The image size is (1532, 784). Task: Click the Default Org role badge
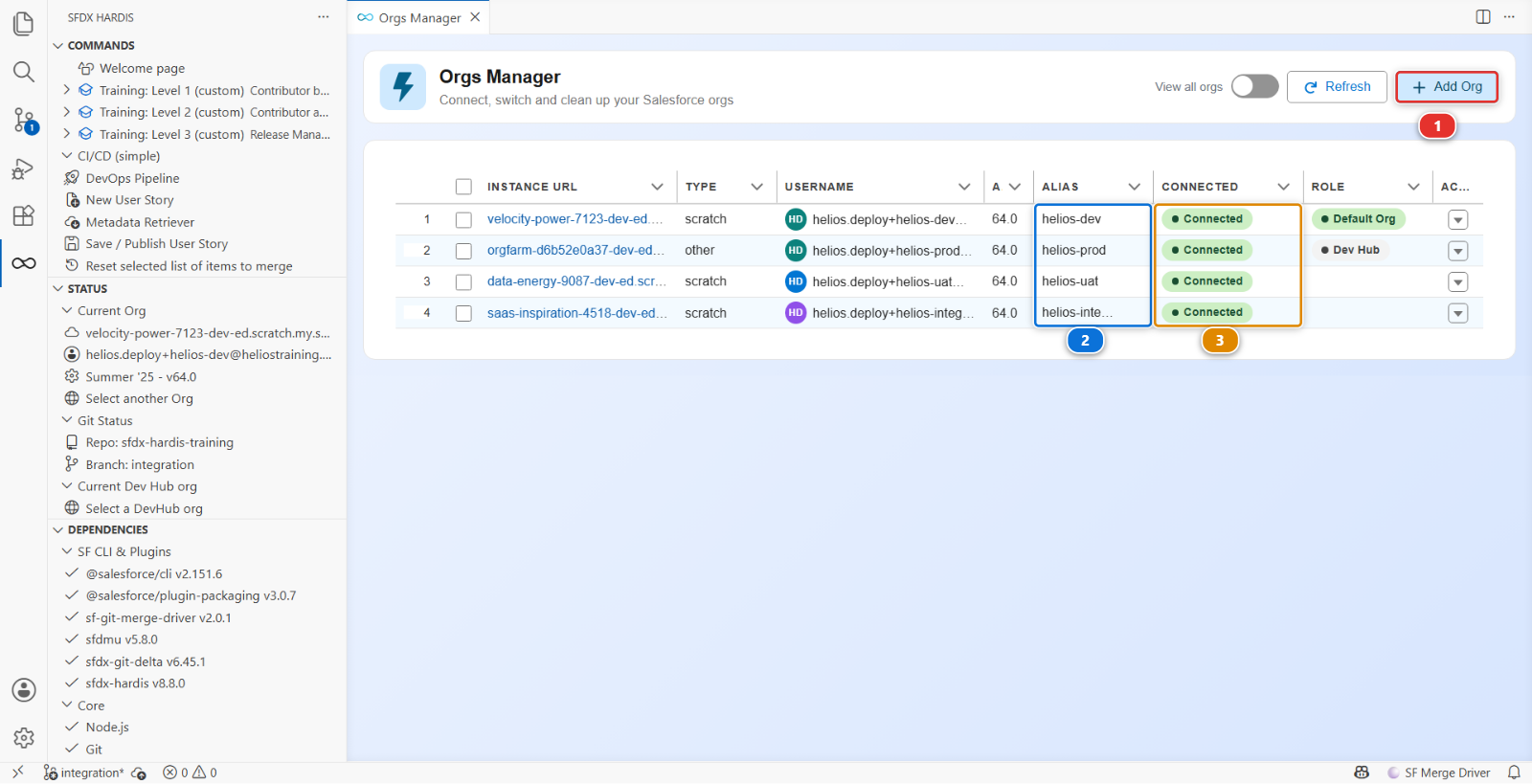coord(1358,219)
